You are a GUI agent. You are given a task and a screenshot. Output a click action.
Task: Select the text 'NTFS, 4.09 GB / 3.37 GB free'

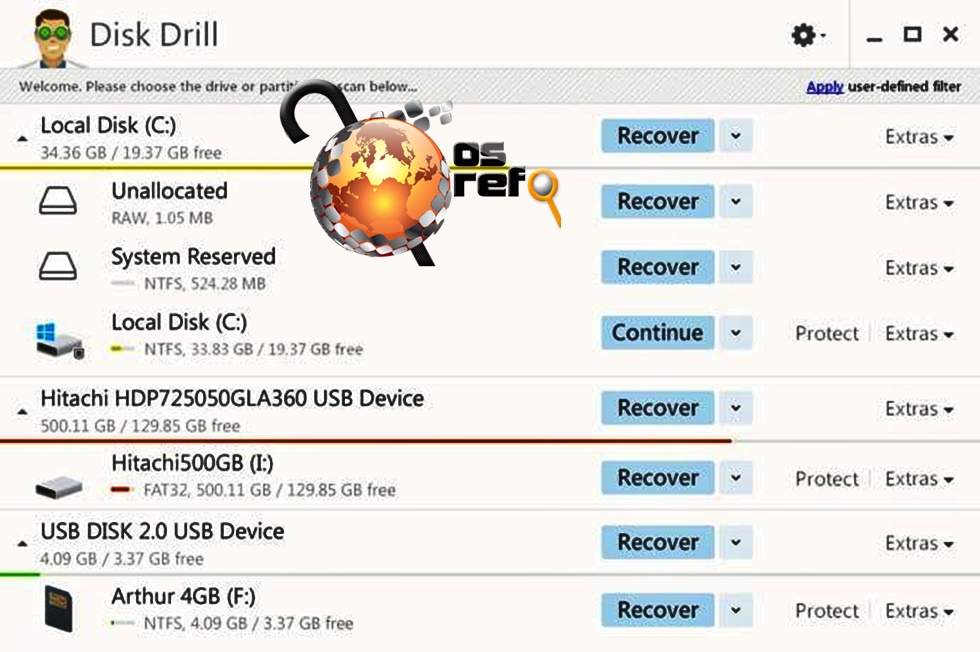click(x=248, y=623)
